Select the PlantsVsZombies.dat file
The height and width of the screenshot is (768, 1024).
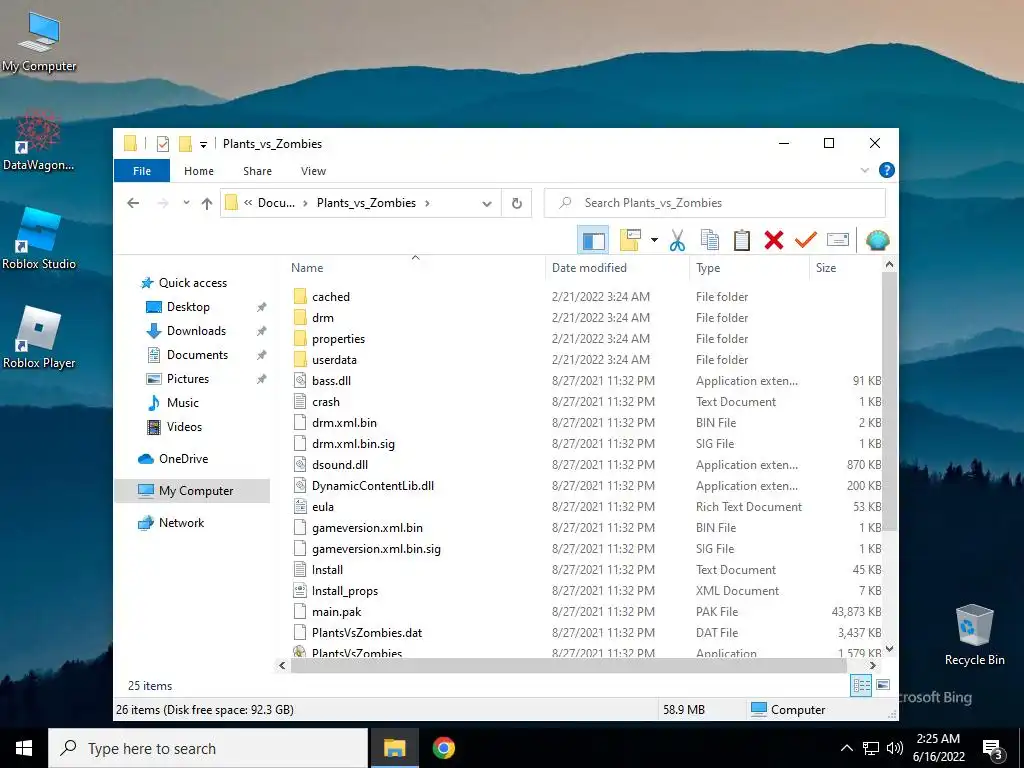(x=366, y=633)
